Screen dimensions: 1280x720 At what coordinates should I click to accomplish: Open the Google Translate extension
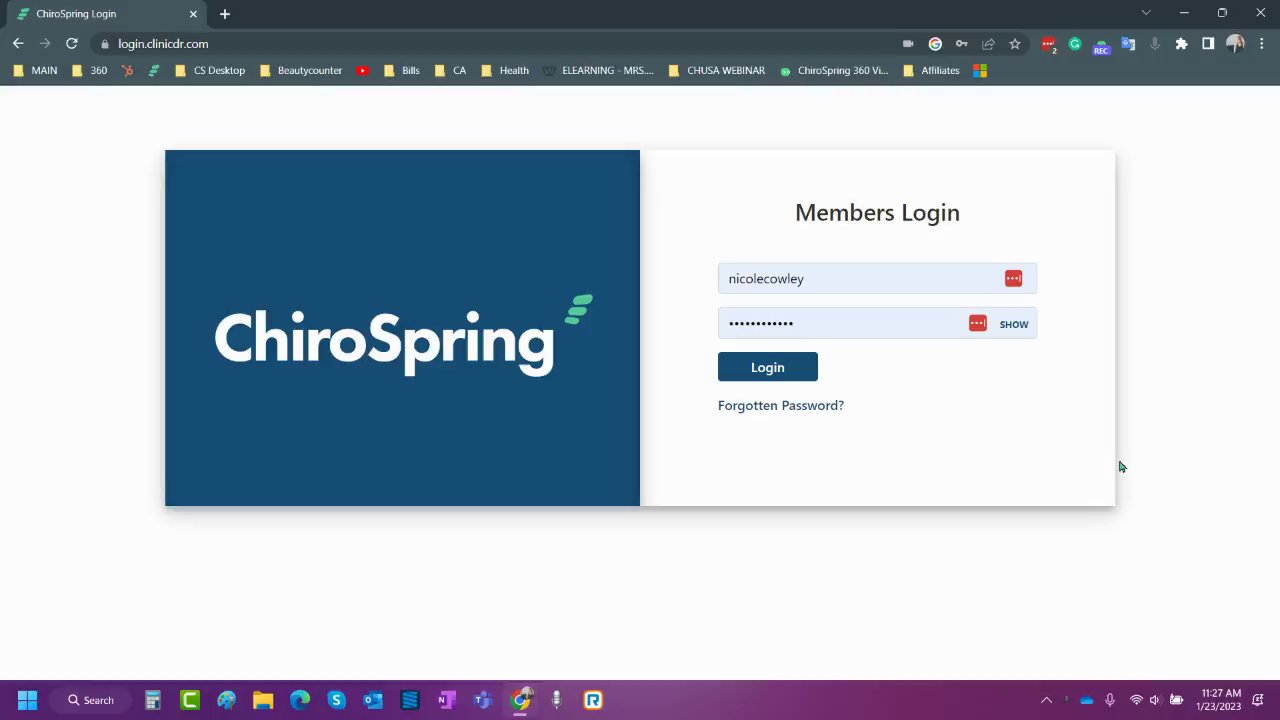[x=1128, y=44]
